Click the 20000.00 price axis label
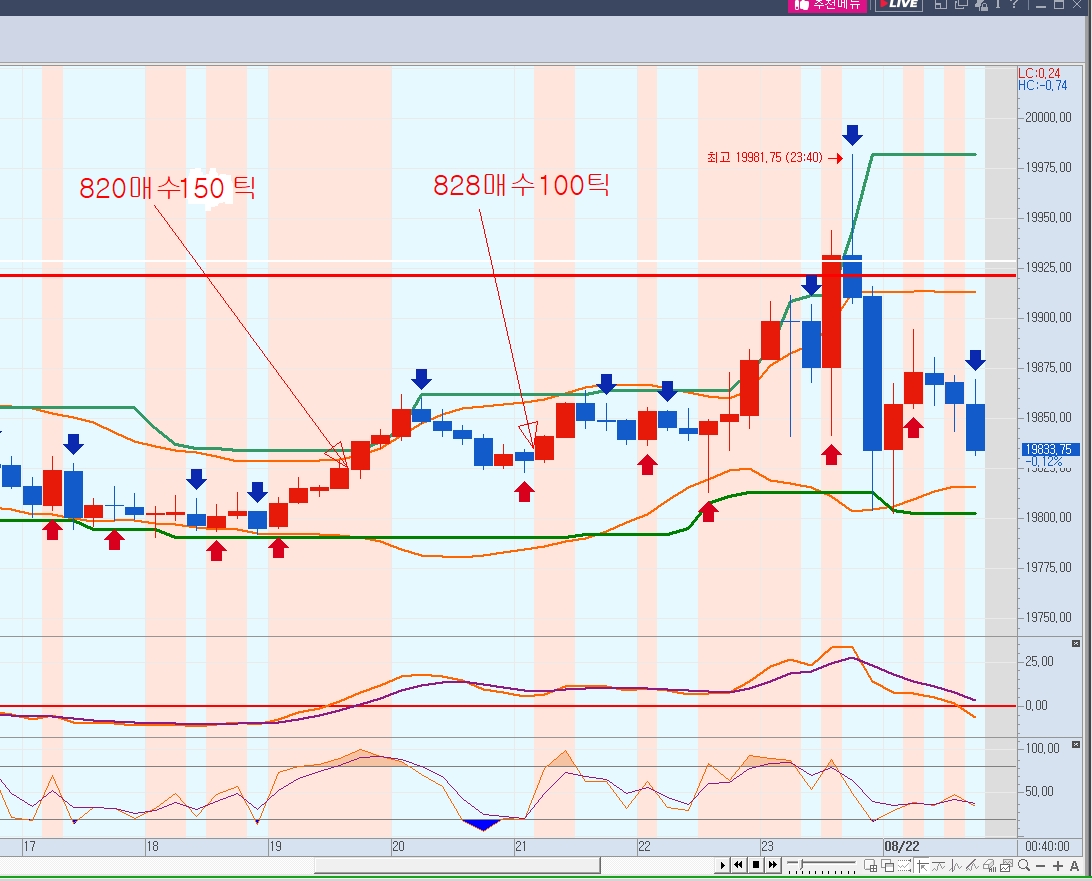Screen dimensions: 1092x881 [x=1049, y=117]
